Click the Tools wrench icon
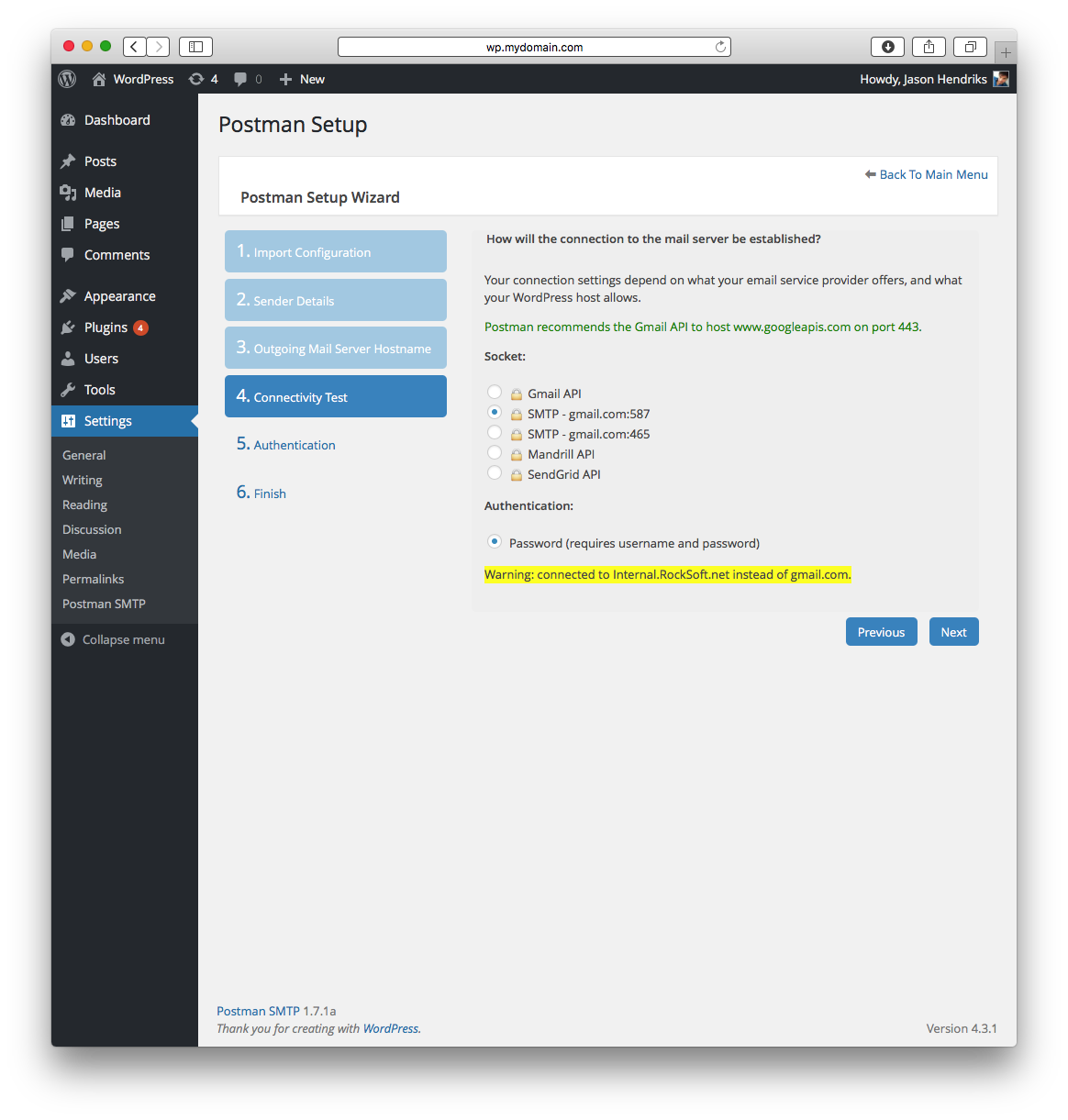 coord(68,390)
